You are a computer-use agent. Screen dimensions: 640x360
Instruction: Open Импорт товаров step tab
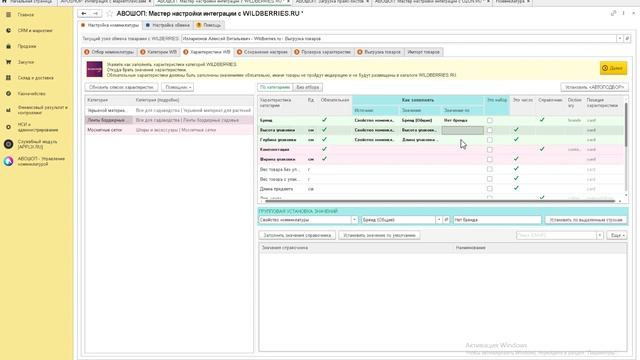click(423, 52)
